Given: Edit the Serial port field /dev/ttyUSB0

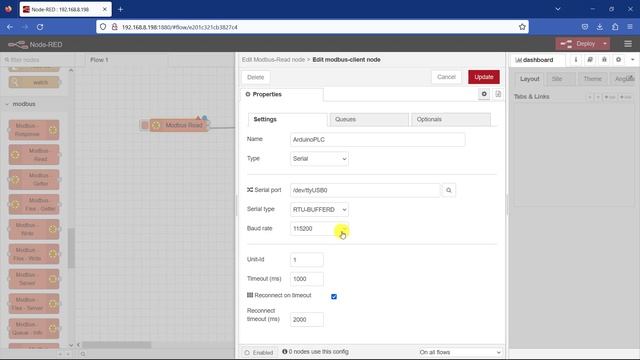Looking at the screenshot, I should pyautogui.click(x=365, y=190).
